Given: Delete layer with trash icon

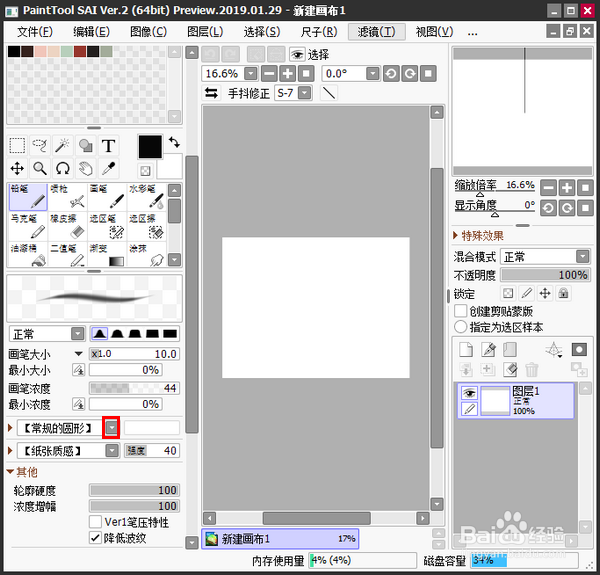Looking at the screenshot, I should click(532, 370).
